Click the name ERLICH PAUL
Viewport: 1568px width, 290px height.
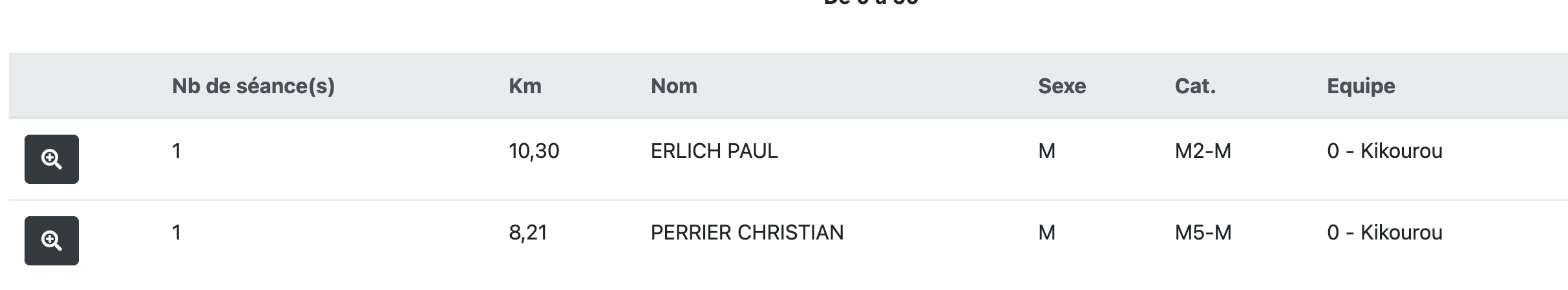714,151
